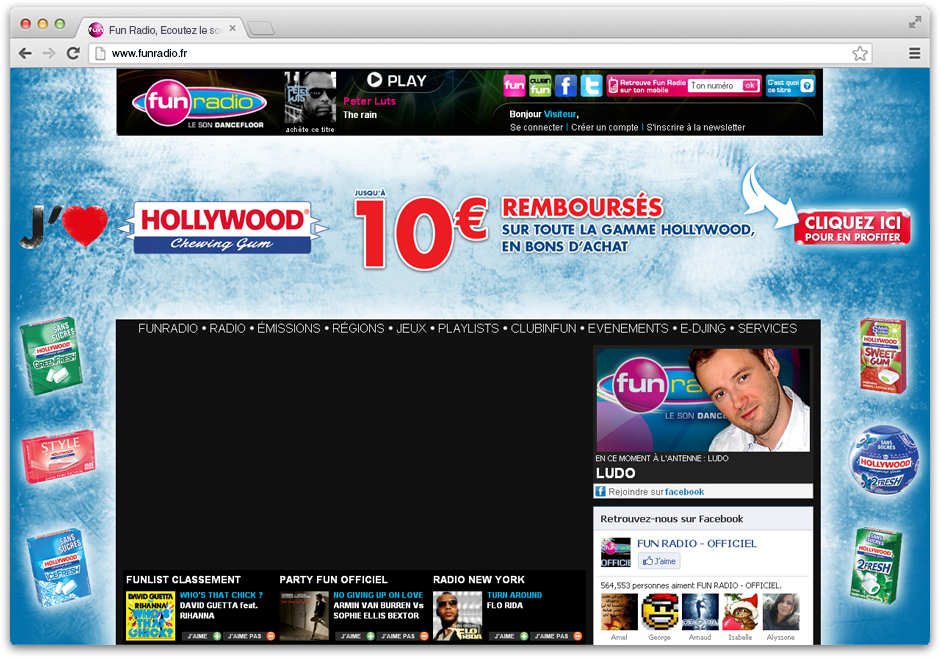
Task: Click the Facebook J'aime button for Fun Radio
Action: 659,561
